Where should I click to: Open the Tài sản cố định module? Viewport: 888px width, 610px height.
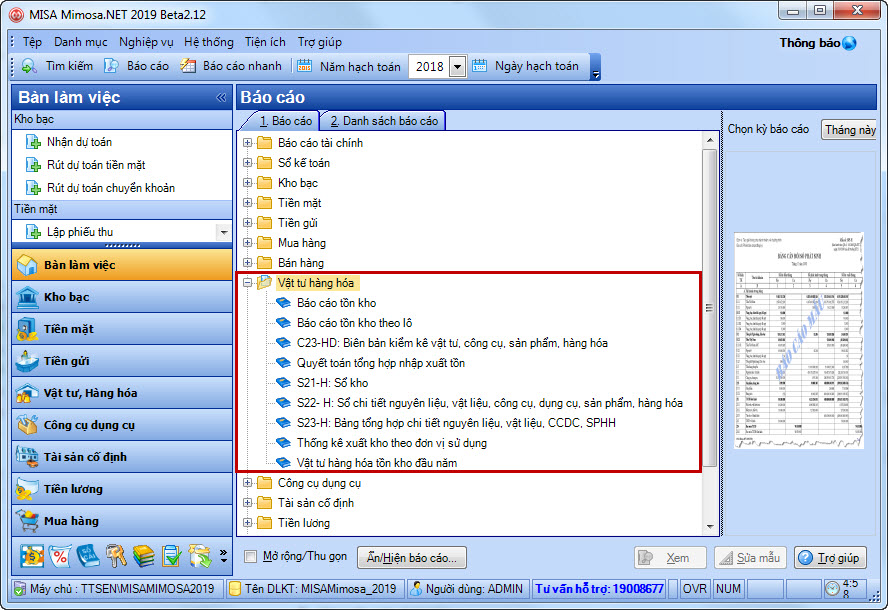click(x=122, y=457)
